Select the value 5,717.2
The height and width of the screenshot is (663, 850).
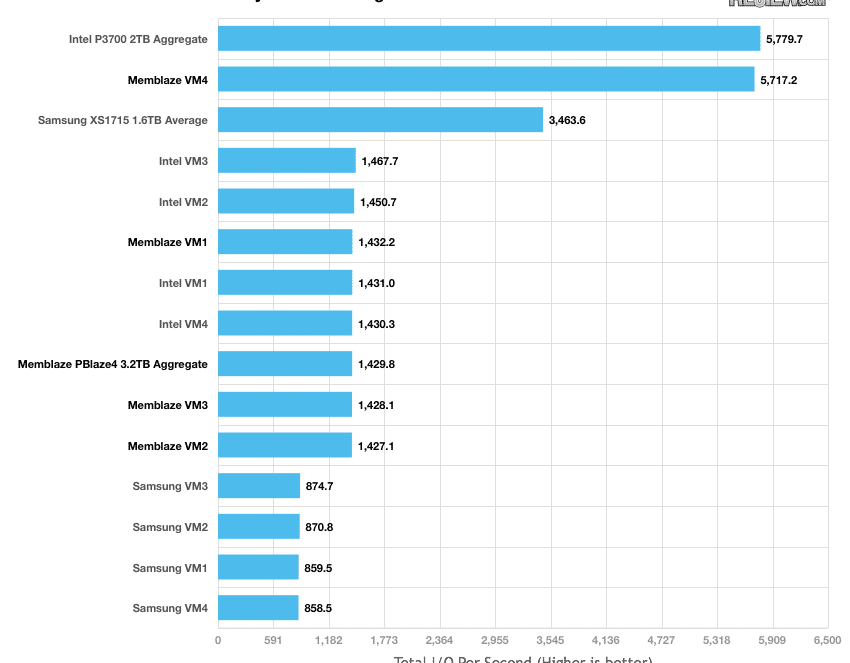tap(778, 80)
